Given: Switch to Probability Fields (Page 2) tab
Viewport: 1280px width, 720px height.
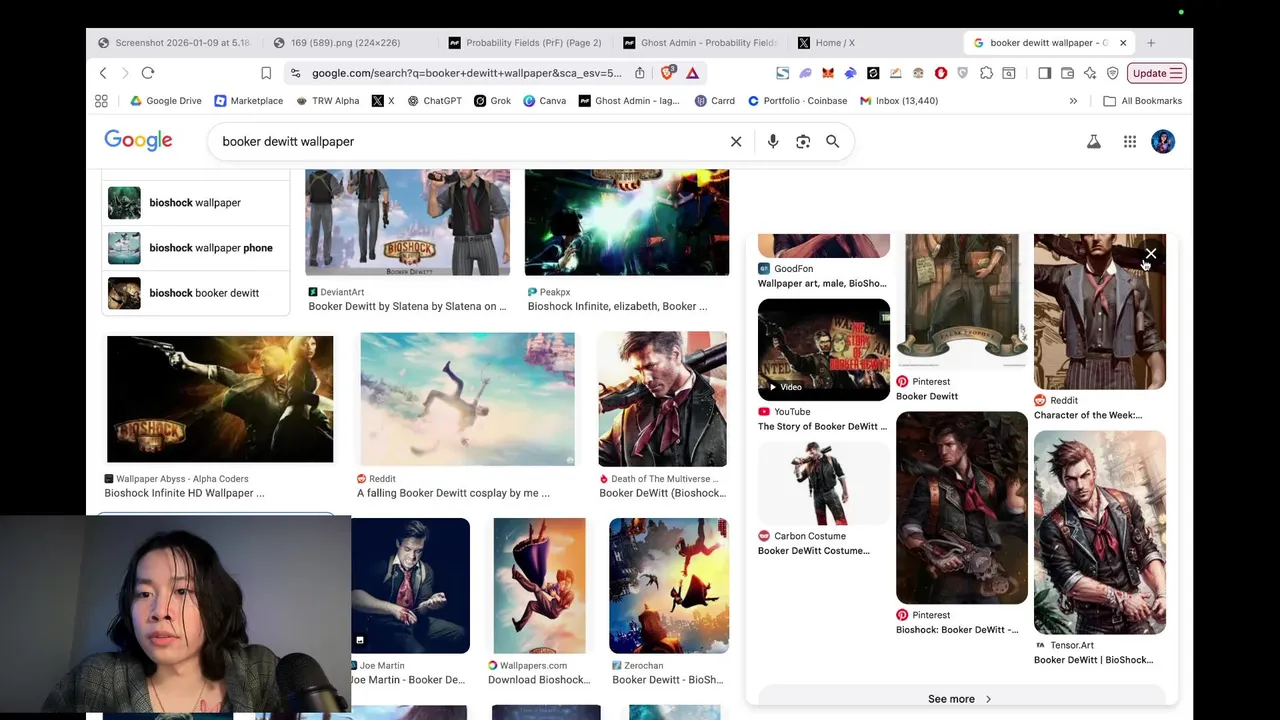Looking at the screenshot, I should (x=525, y=43).
